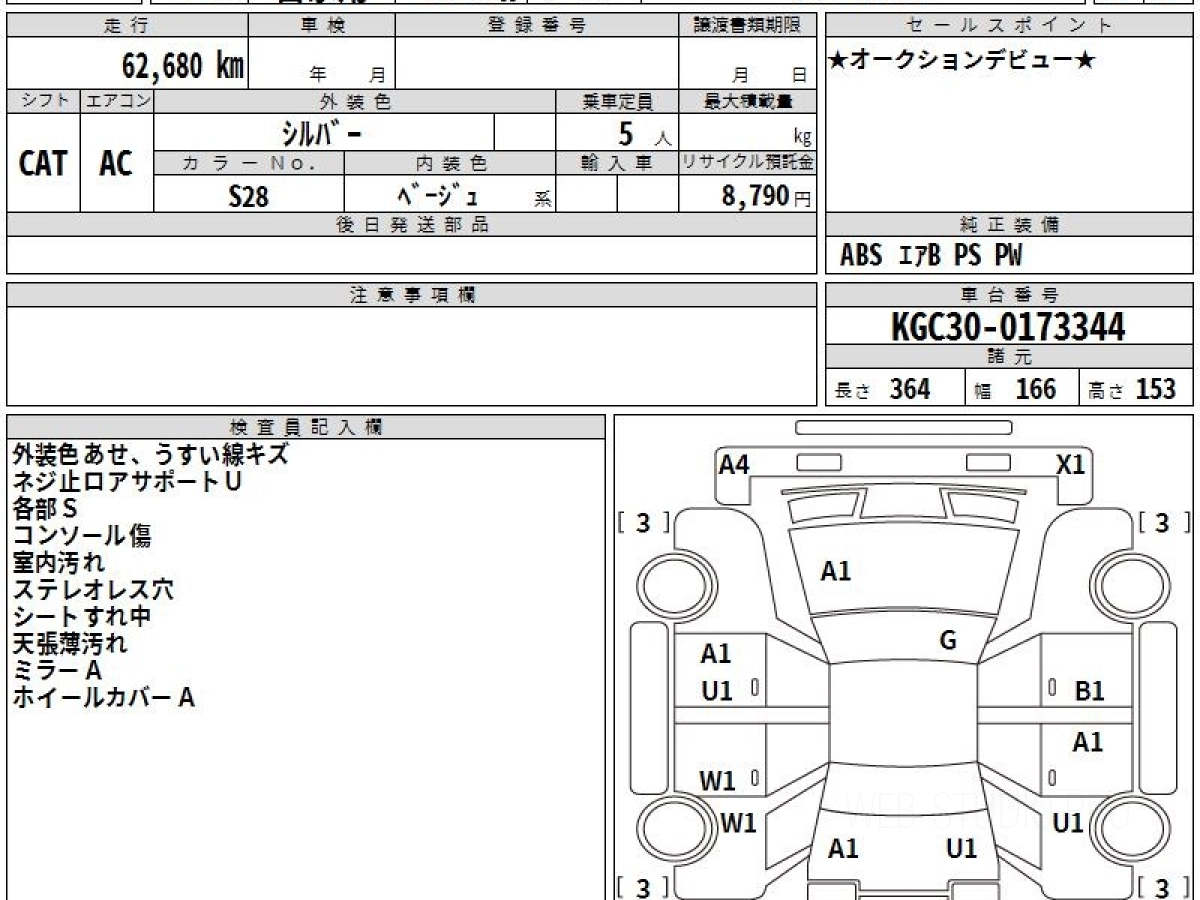Click the 内装色 header cell
The width and height of the screenshot is (1200, 900).
[x=450, y=163]
